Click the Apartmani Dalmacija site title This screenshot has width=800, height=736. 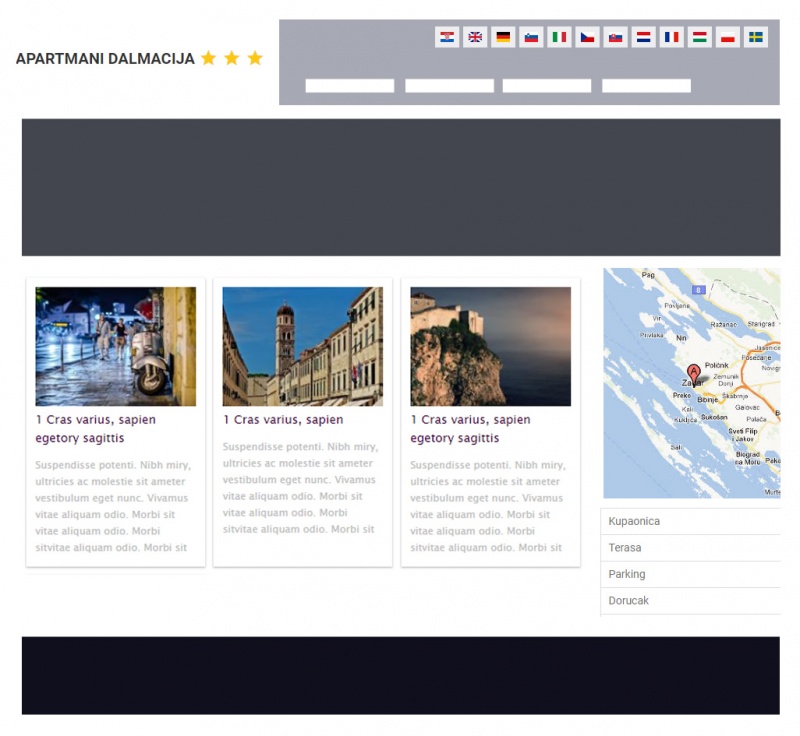pyautogui.click(x=105, y=59)
